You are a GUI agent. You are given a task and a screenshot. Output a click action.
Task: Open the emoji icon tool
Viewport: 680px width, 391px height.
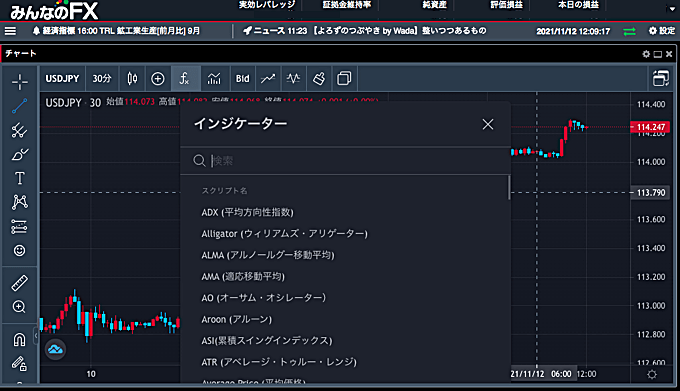click(20, 251)
